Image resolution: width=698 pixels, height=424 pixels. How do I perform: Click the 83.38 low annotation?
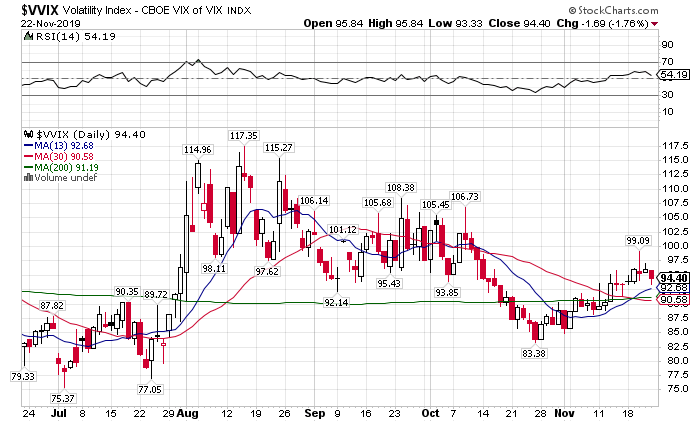point(534,353)
